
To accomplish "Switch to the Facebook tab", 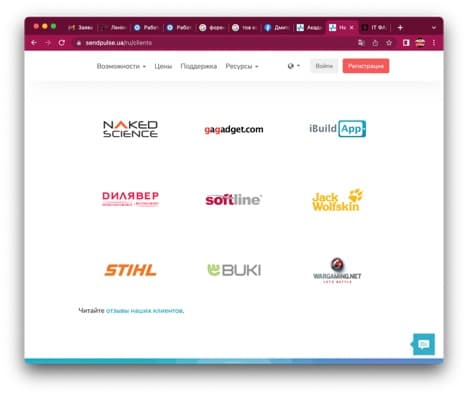I will tap(277, 28).
